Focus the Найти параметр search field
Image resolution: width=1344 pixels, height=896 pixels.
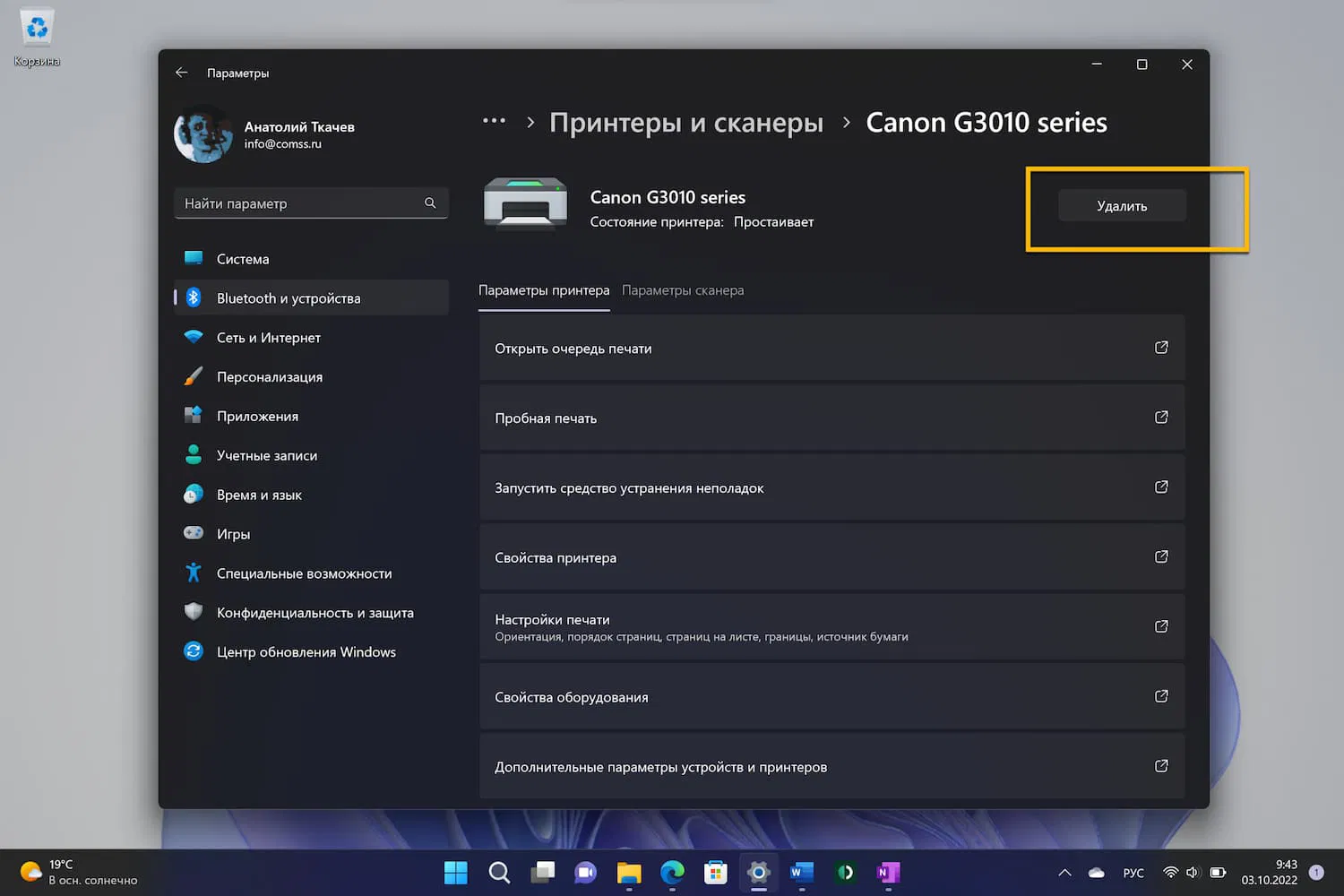(x=311, y=203)
